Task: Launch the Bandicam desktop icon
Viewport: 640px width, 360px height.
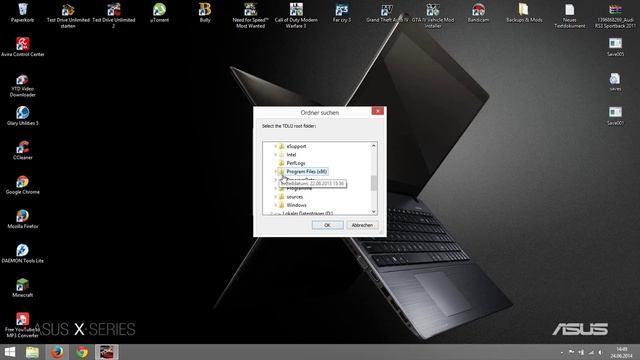Action: [478, 12]
